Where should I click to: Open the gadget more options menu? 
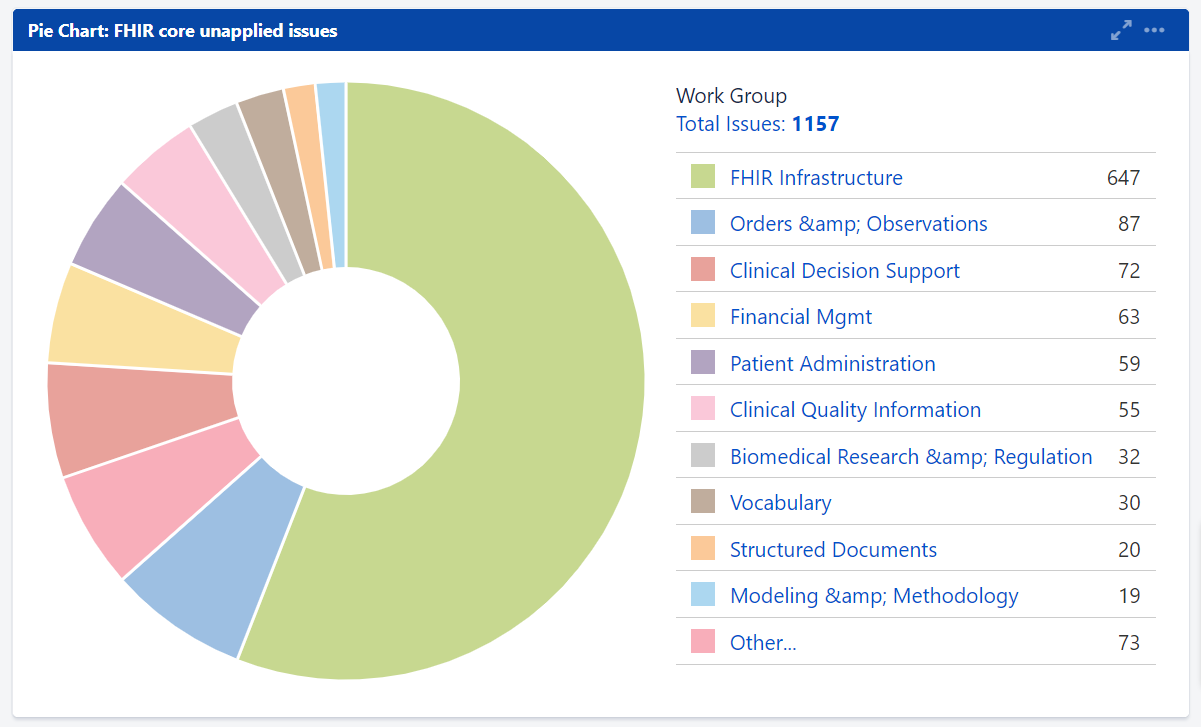pyautogui.click(x=1155, y=31)
